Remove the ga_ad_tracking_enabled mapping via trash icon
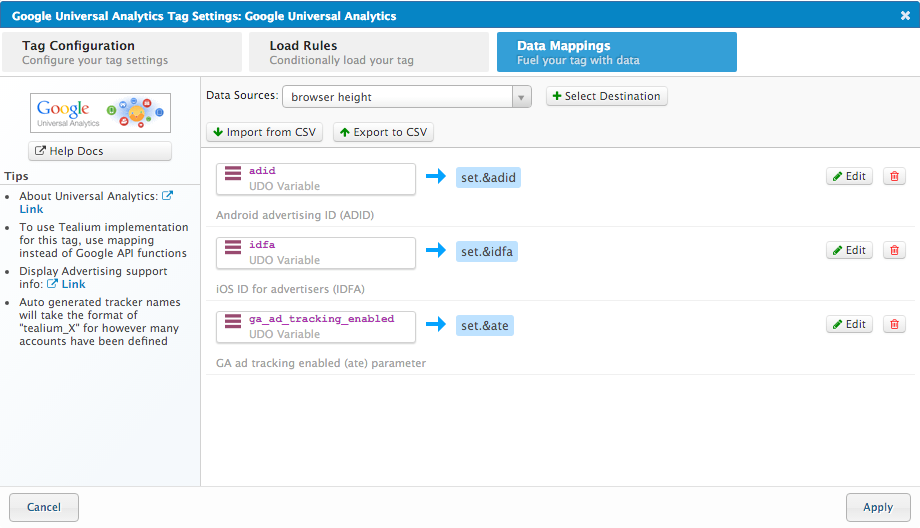 click(894, 324)
